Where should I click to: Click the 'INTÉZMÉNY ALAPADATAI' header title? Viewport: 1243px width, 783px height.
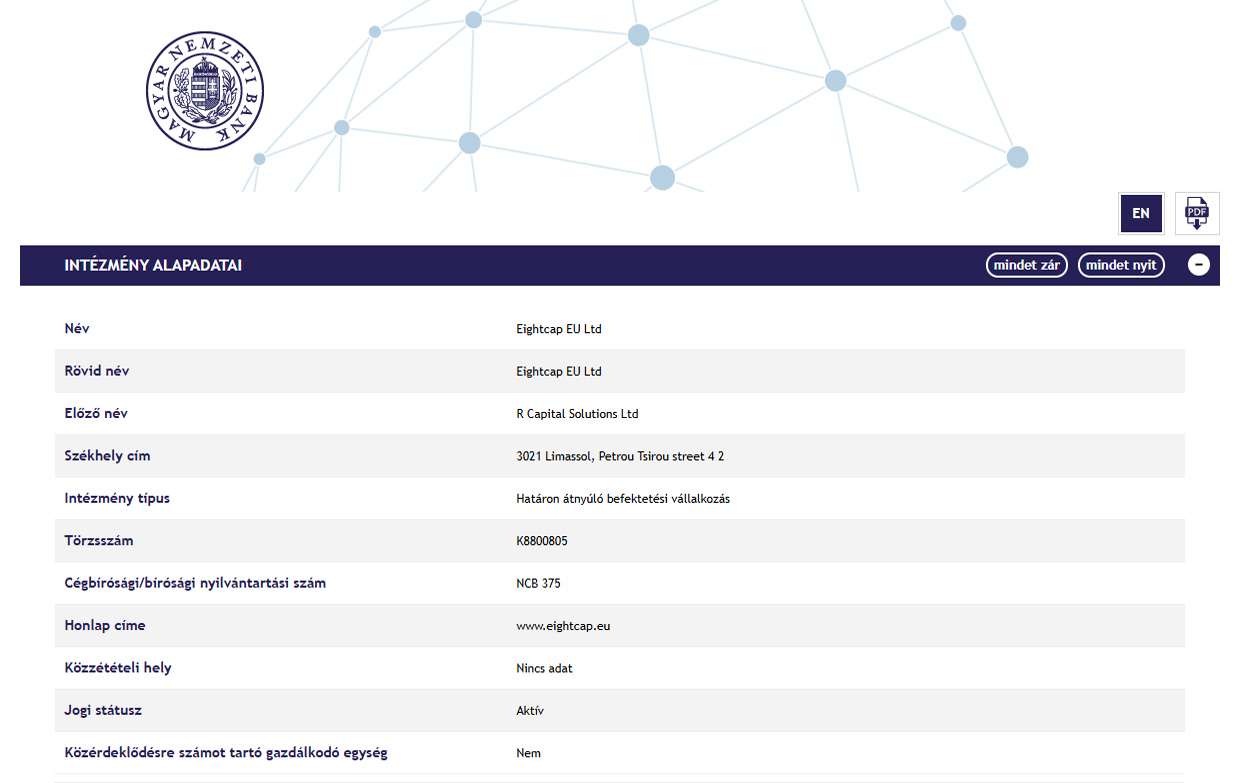(153, 266)
